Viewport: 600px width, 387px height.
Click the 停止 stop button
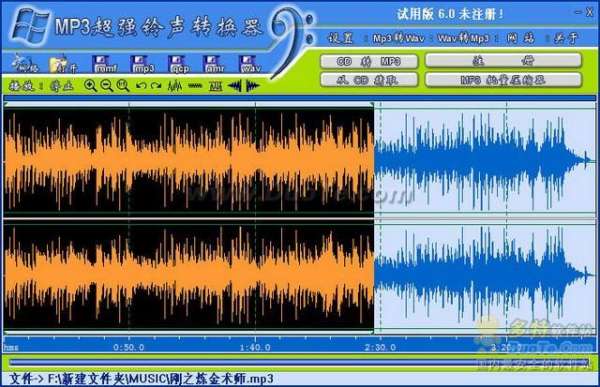62,86
